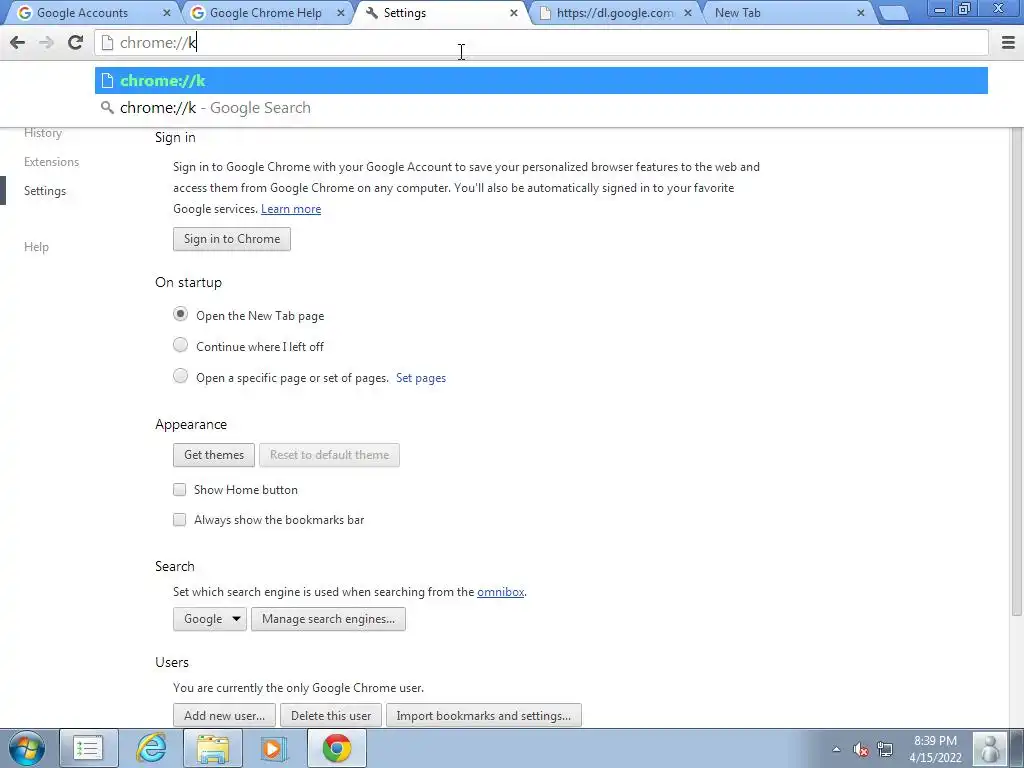Click the Get themes button
Screen dimensions: 1024x768
214,455
